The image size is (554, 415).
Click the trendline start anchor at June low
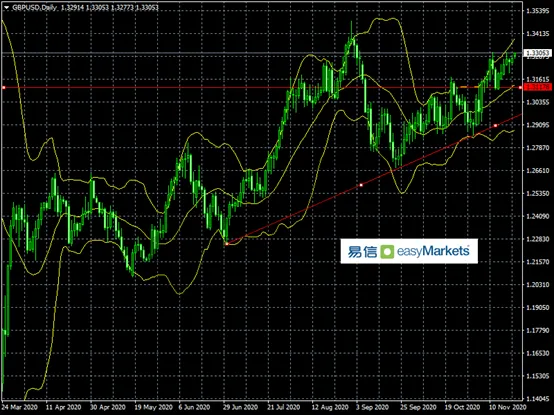(x=227, y=244)
